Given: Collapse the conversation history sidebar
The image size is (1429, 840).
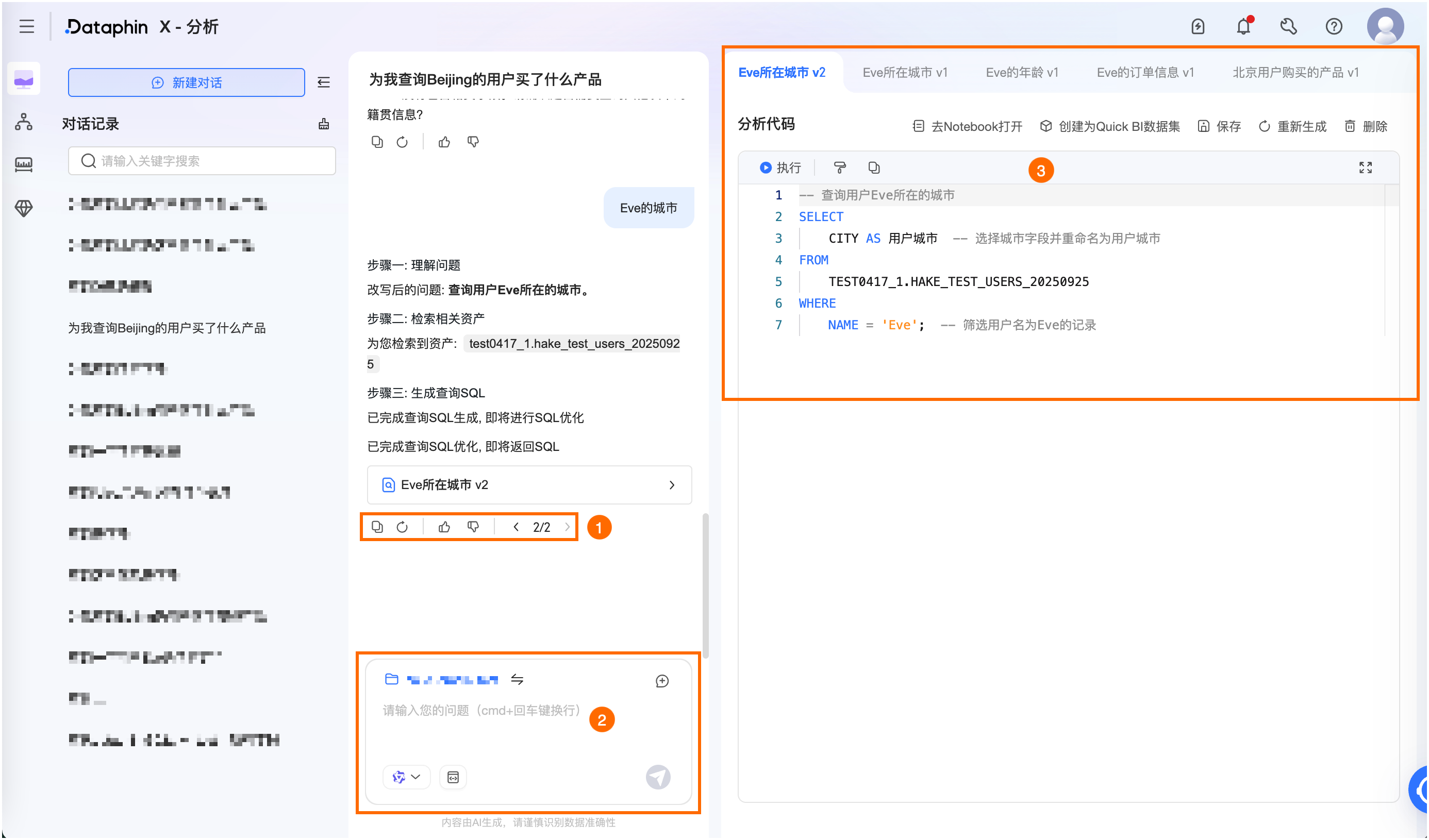Looking at the screenshot, I should [324, 83].
